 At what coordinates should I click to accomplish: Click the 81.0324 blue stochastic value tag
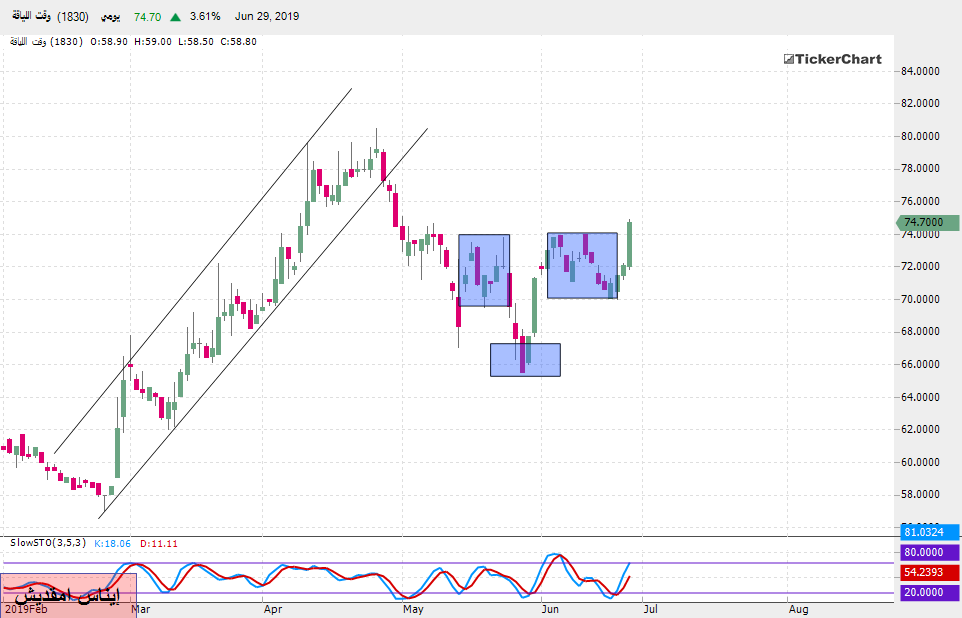tap(928, 533)
